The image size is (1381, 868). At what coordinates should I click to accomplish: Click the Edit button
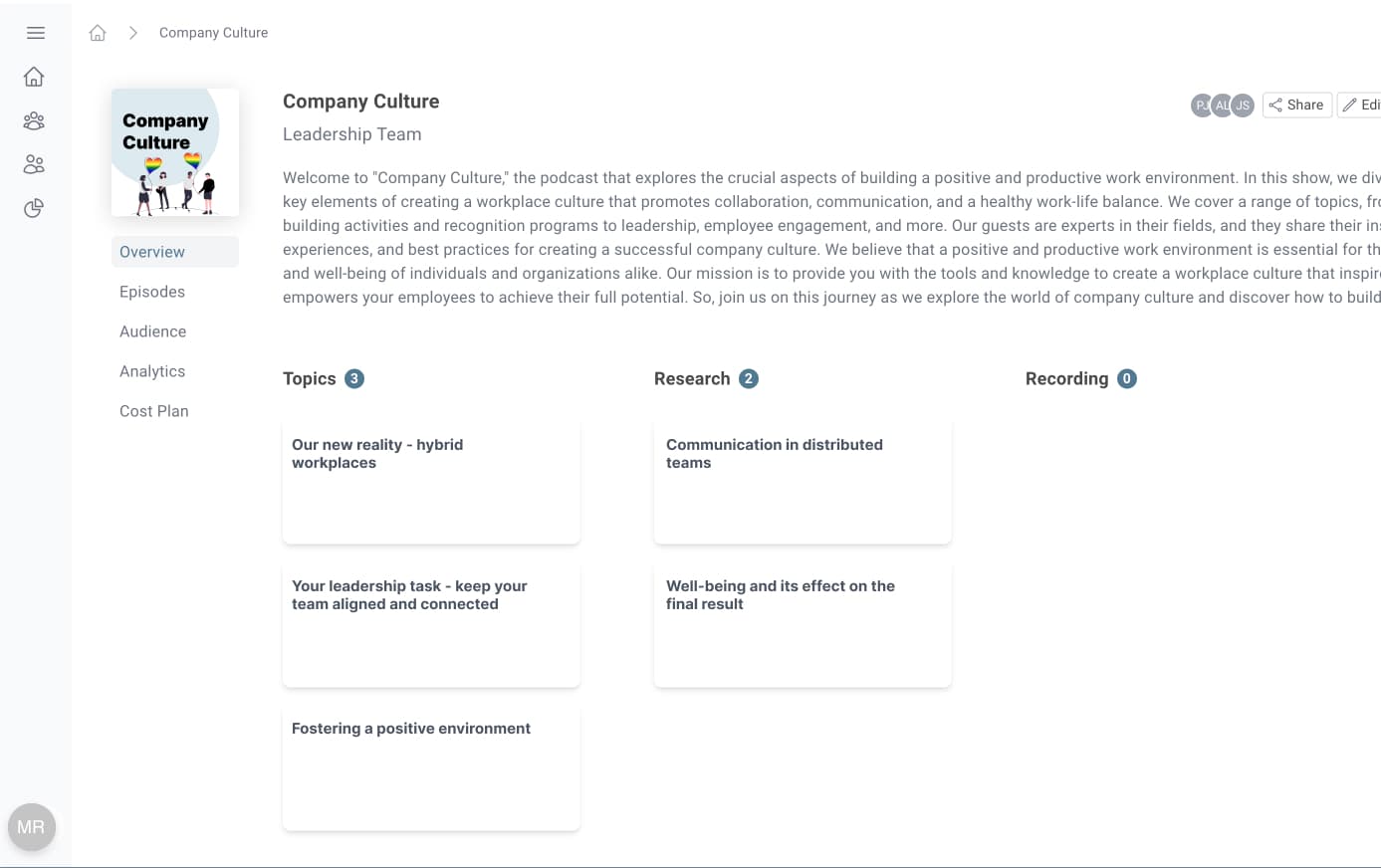[1361, 106]
